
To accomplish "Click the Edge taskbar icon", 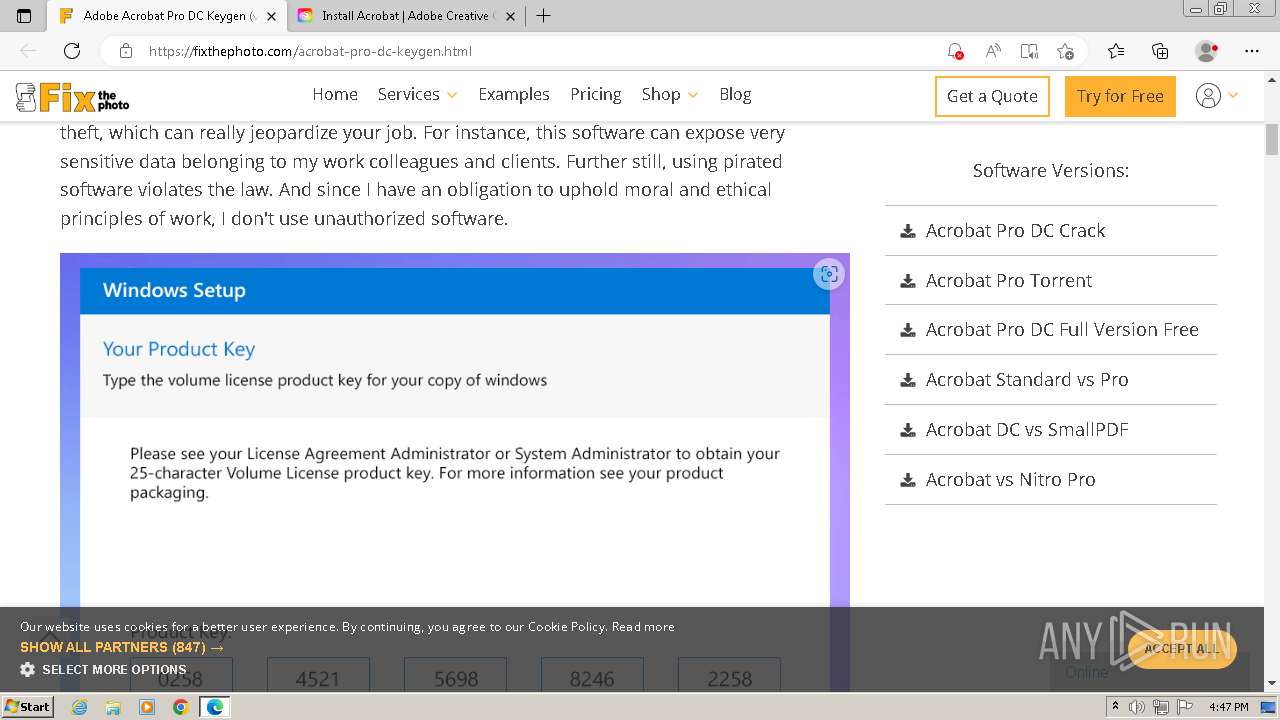I will [214, 707].
